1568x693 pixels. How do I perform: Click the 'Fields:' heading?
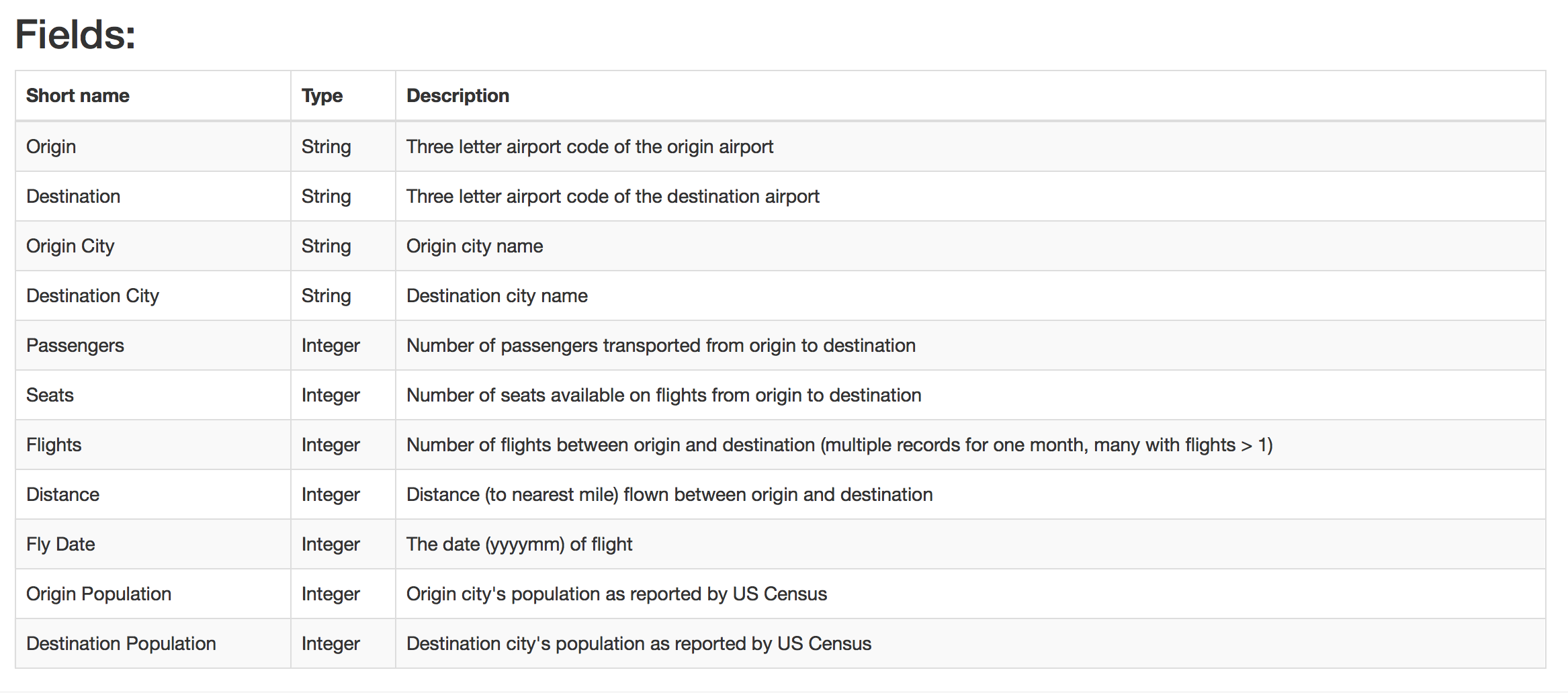(75, 34)
